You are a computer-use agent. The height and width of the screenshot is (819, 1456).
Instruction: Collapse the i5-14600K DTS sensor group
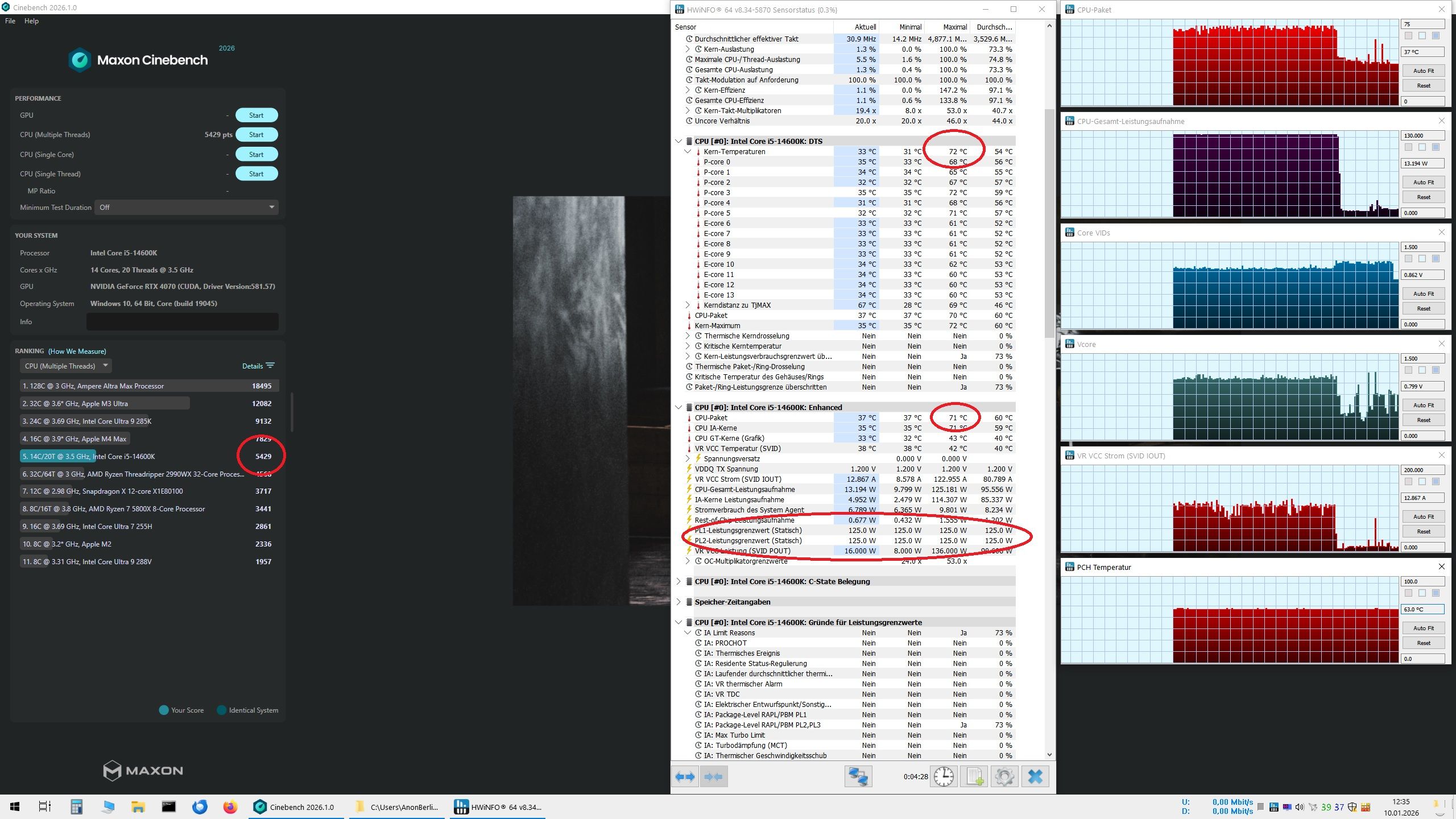click(678, 141)
